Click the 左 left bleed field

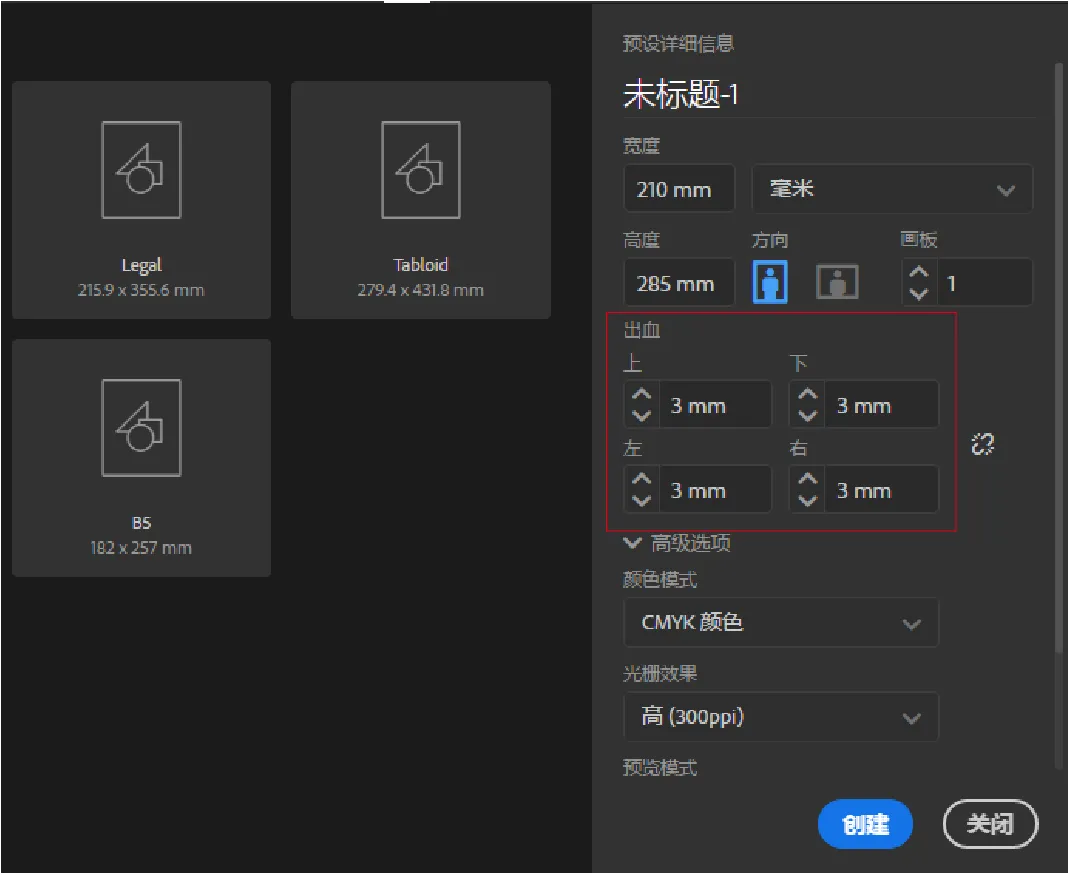(715, 489)
